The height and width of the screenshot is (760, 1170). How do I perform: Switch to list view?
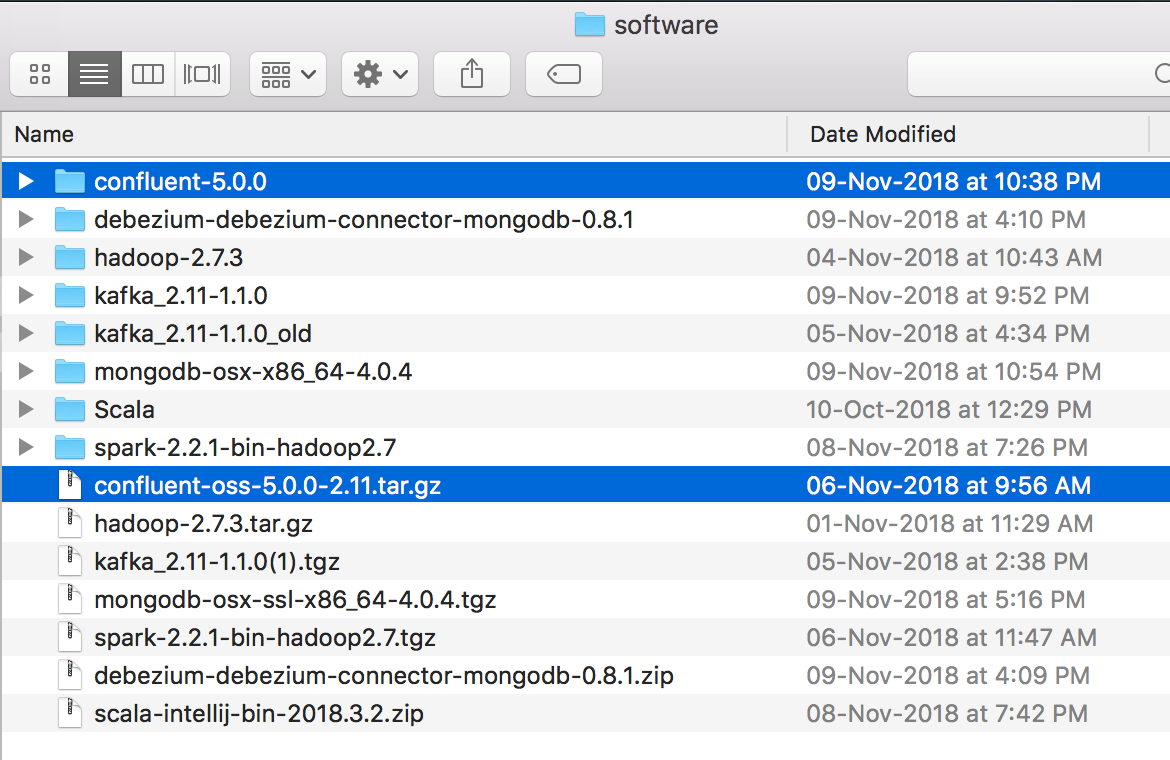click(94, 73)
